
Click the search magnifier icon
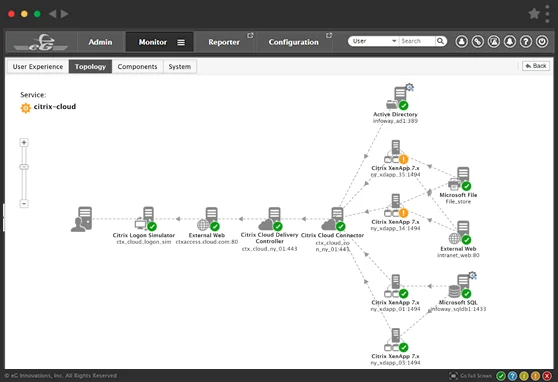tap(440, 41)
